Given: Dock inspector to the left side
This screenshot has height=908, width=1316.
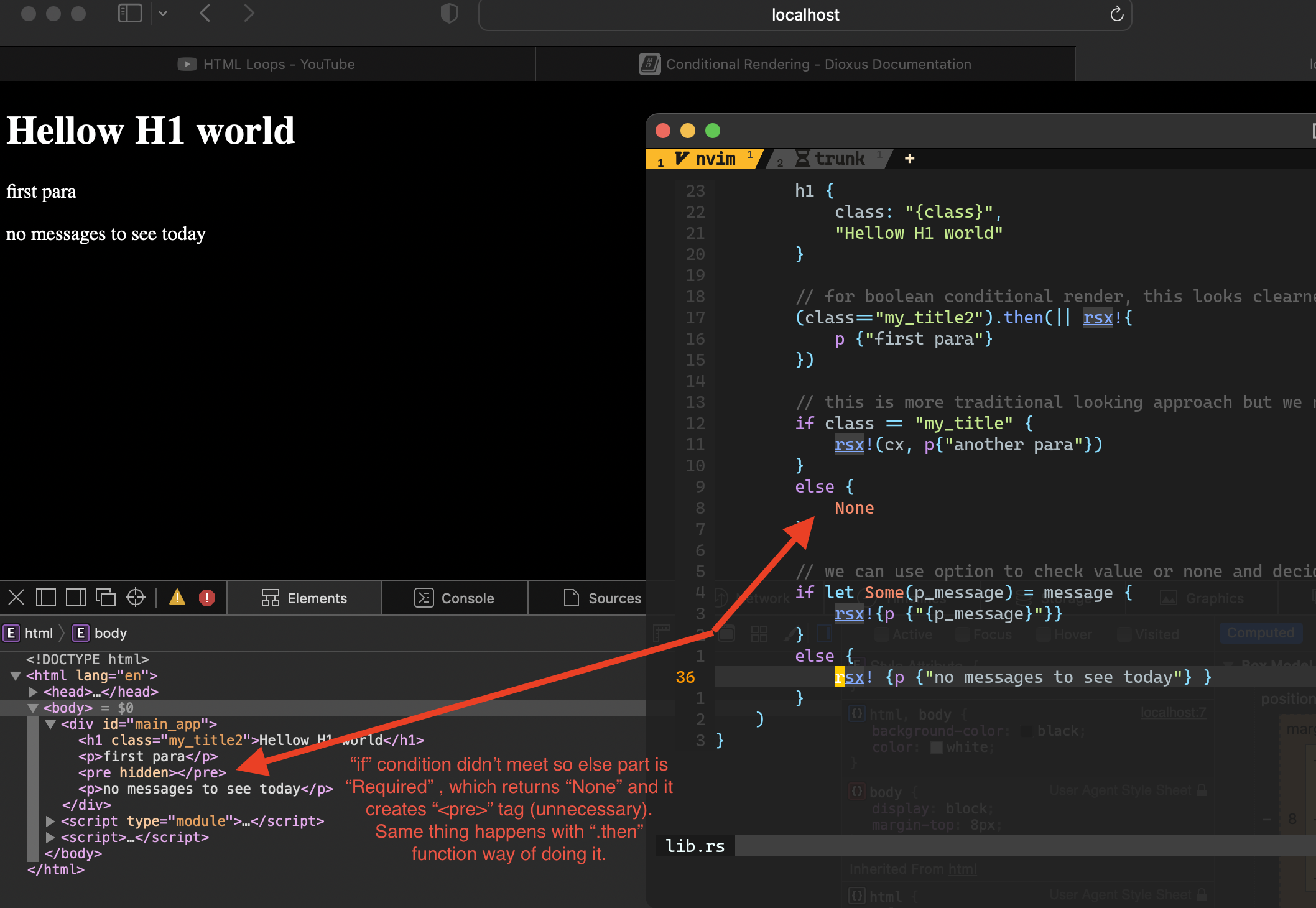Looking at the screenshot, I should tap(46, 598).
